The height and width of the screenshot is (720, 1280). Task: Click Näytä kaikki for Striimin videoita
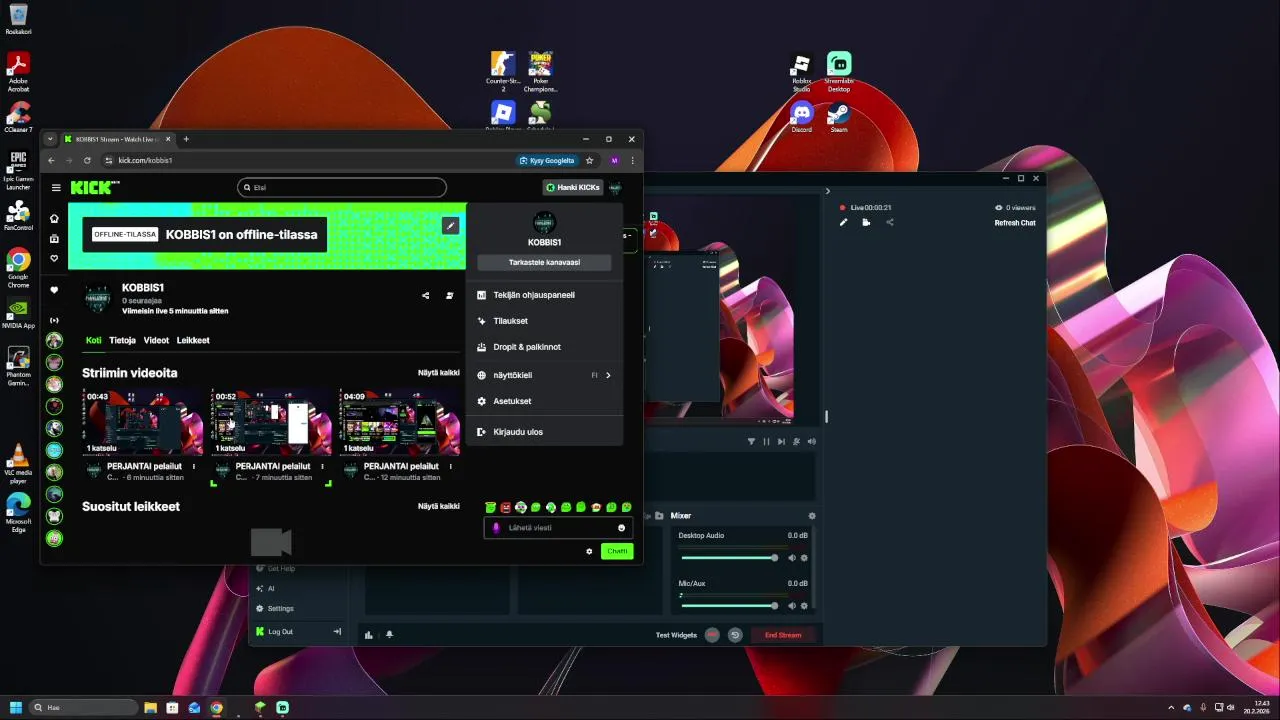pos(439,373)
